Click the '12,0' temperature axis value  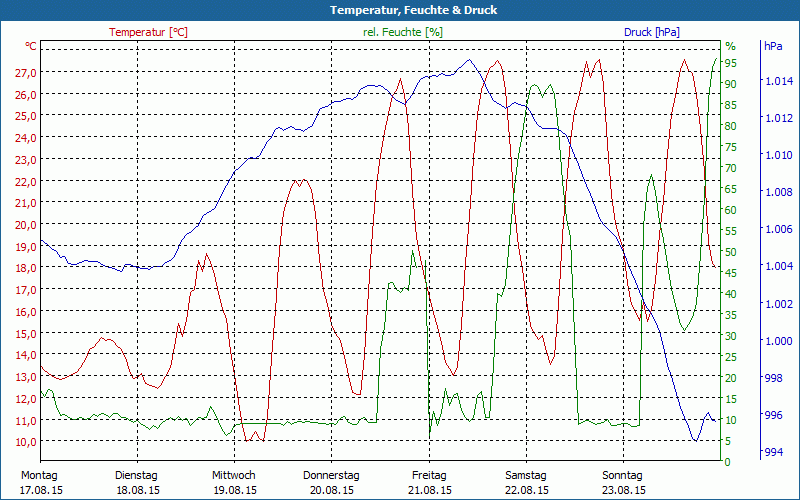tap(26, 399)
